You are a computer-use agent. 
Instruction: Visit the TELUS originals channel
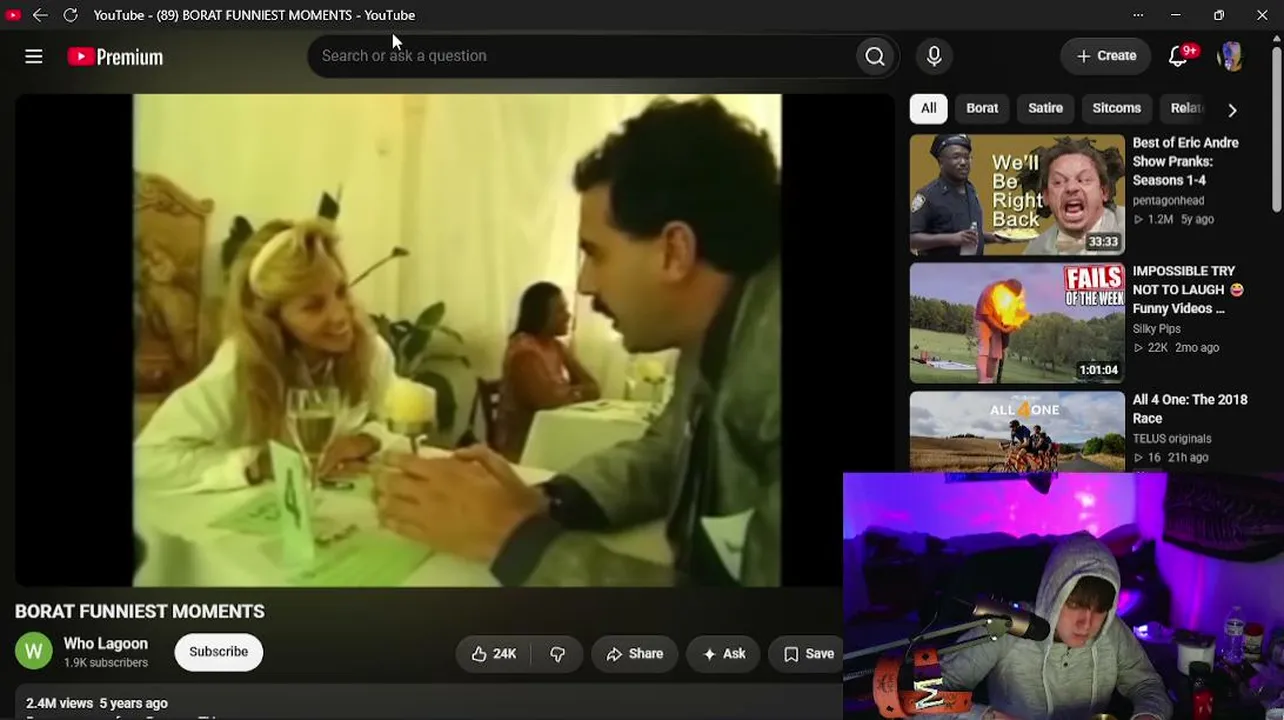pos(1172,438)
